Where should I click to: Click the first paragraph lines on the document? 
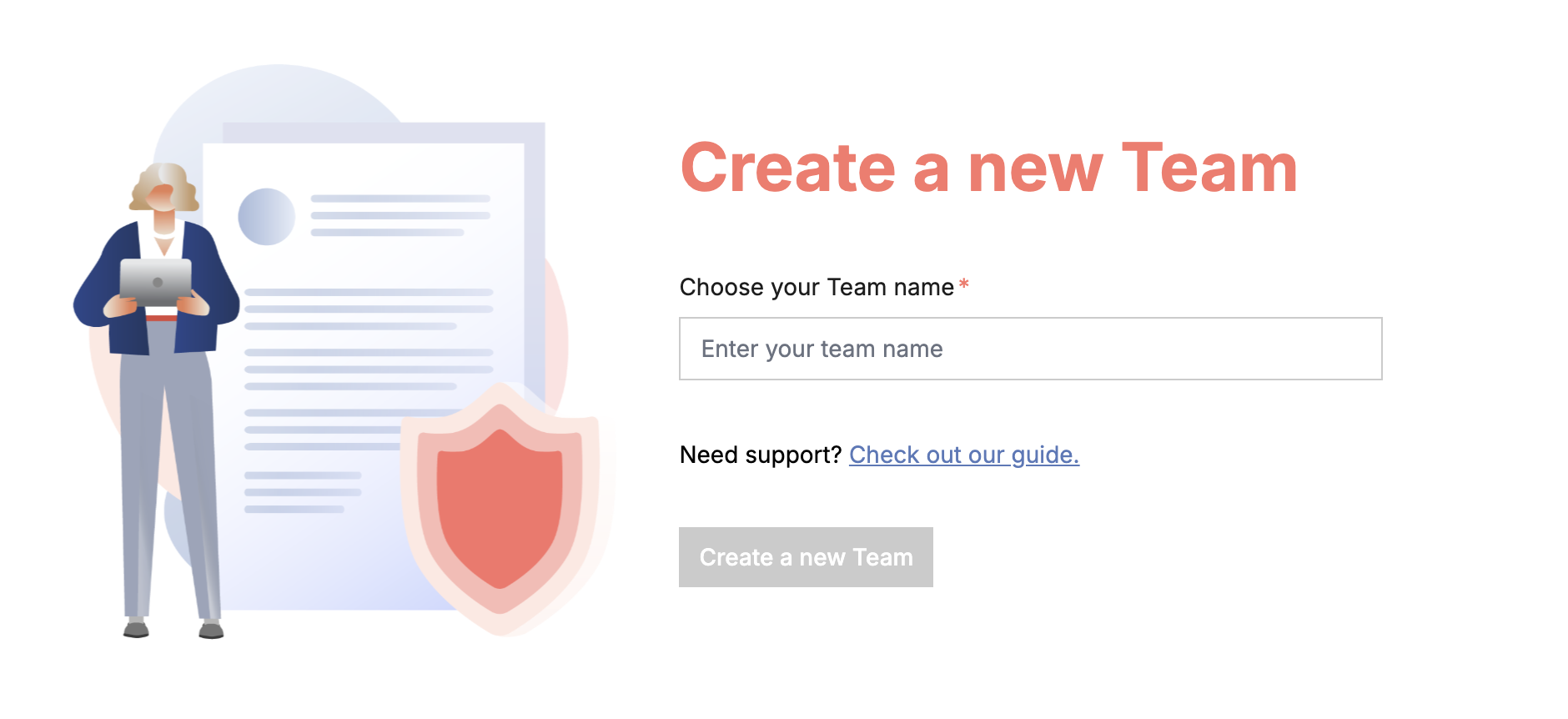[x=369, y=309]
